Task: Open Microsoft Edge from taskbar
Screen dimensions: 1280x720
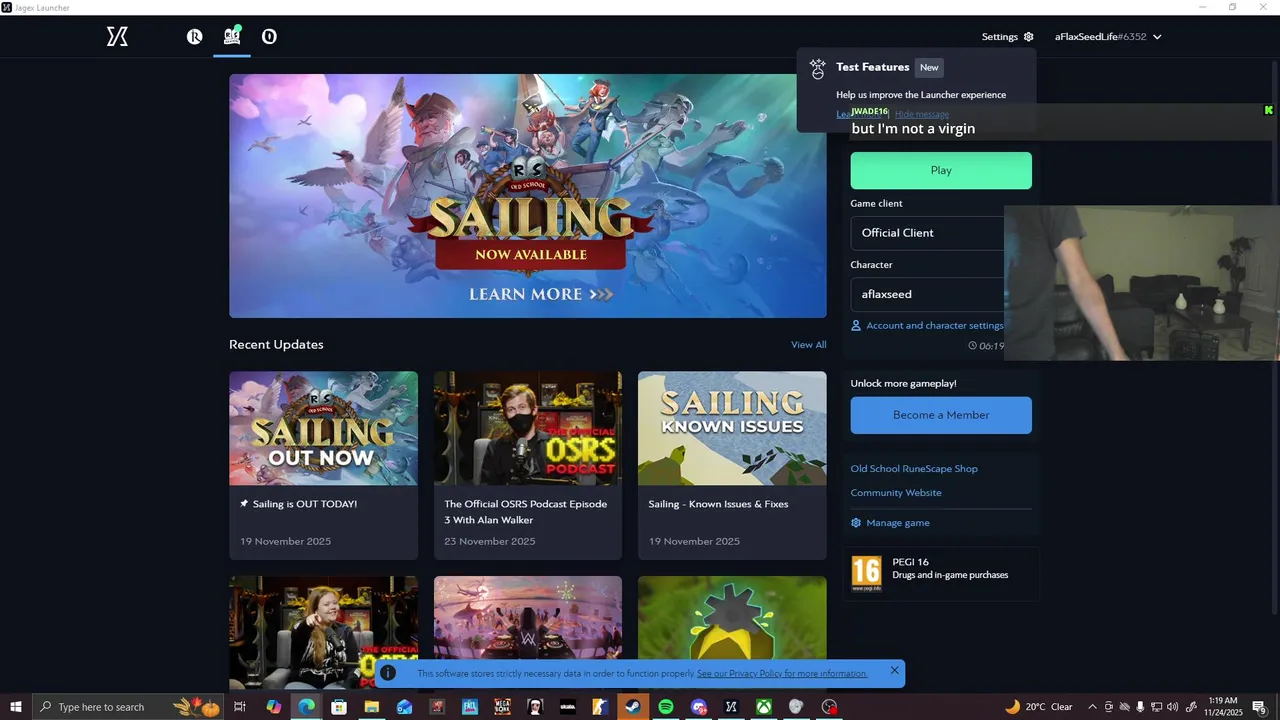Action: pyautogui.click(x=306, y=707)
